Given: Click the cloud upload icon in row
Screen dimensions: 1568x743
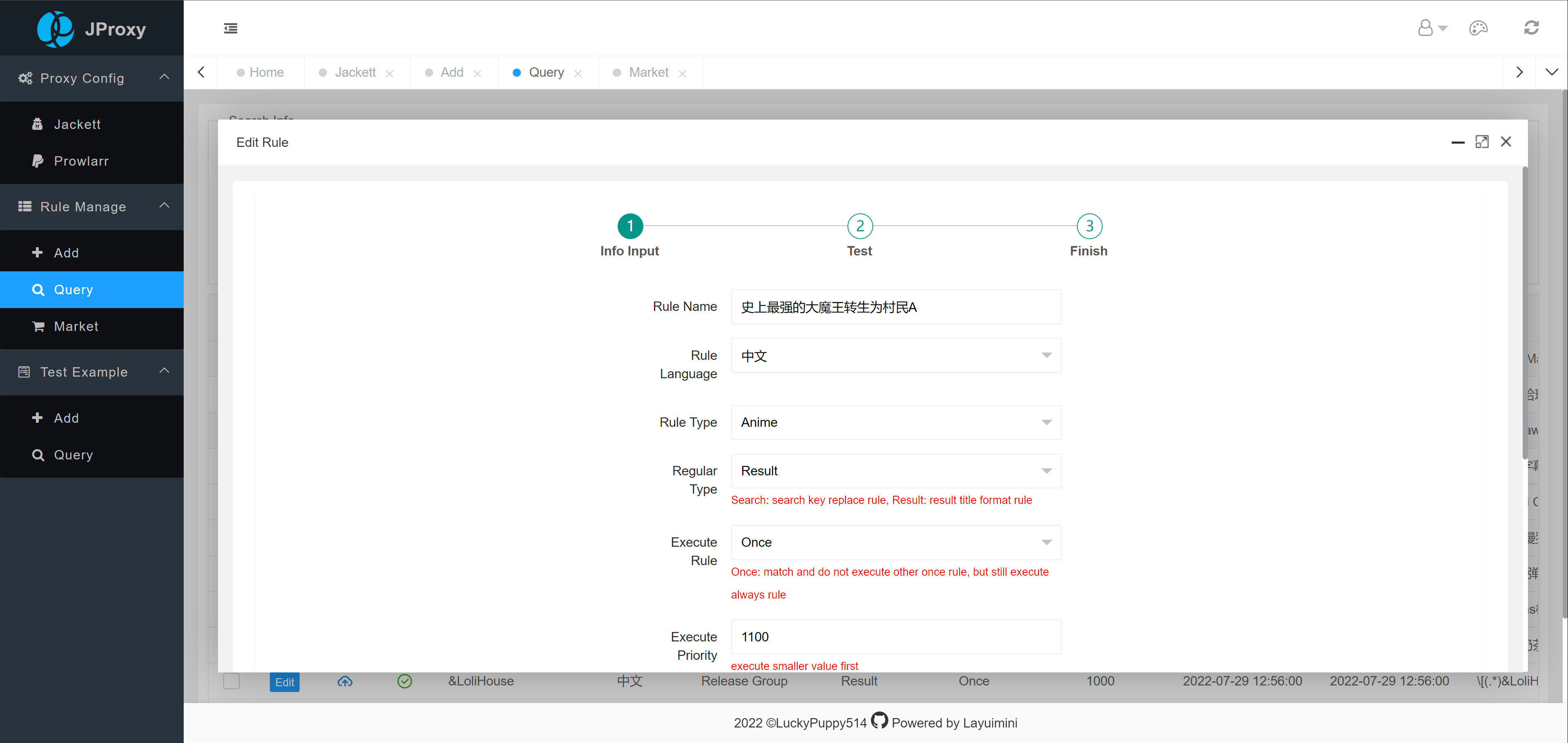Looking at the screenshot, I should [x=345, y=681].
